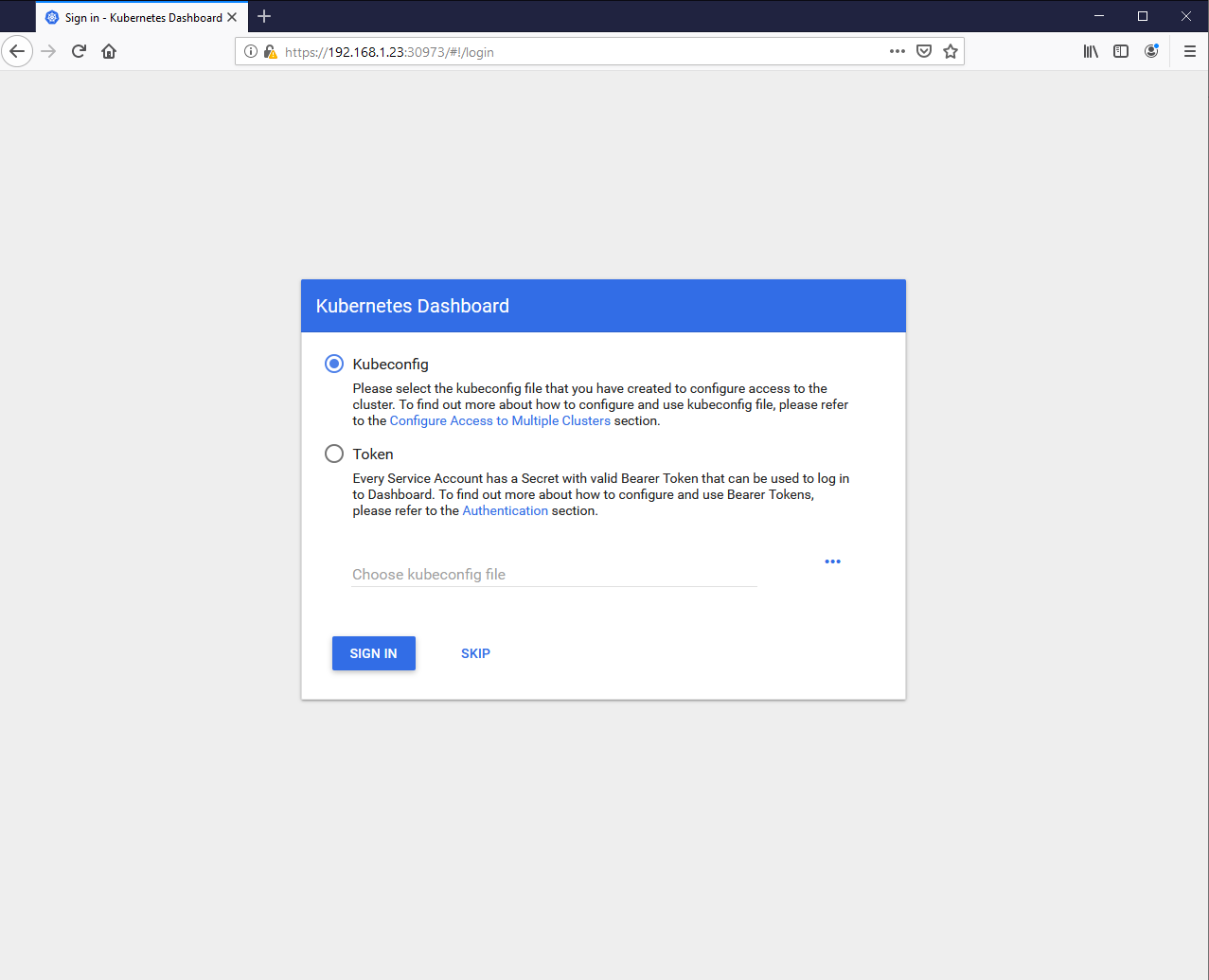Select the Kubeconfig radio button
This screenshot has width=1209, height=980.
click(x=334, y=364)
